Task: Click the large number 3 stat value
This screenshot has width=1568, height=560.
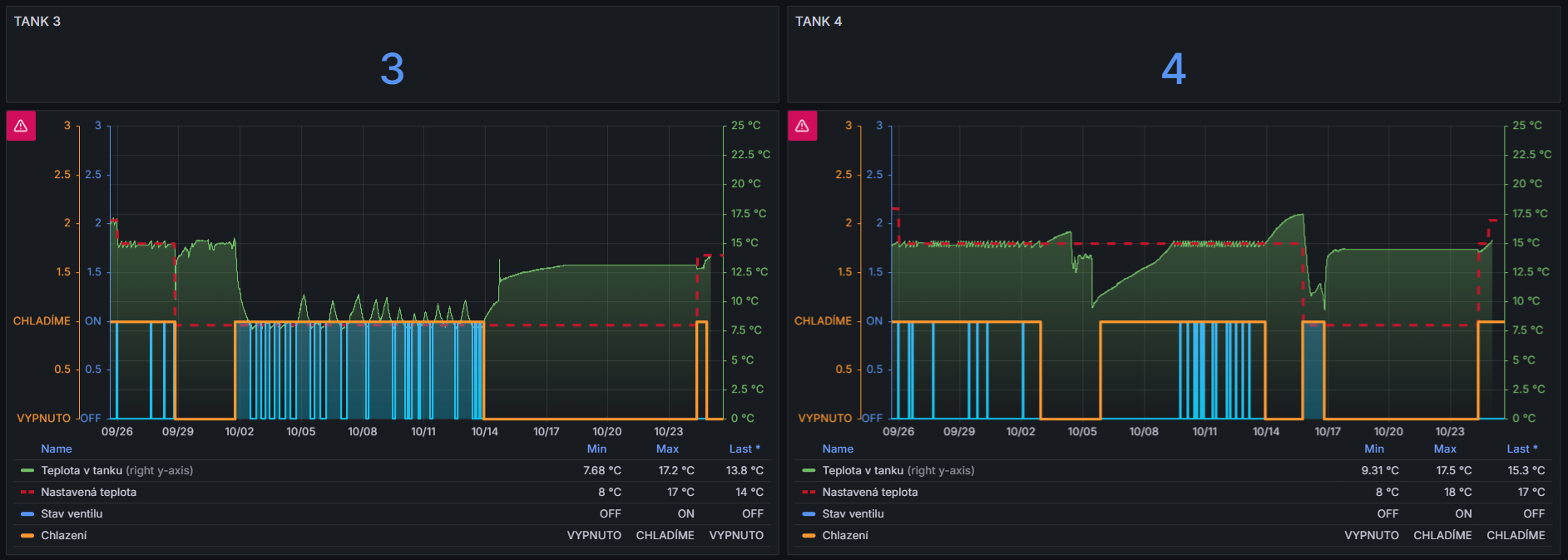Action: tap(392, 69)
